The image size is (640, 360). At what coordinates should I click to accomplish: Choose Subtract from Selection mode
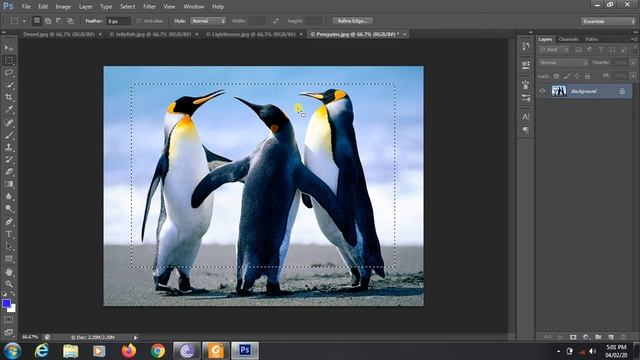[x=59, y=21]
